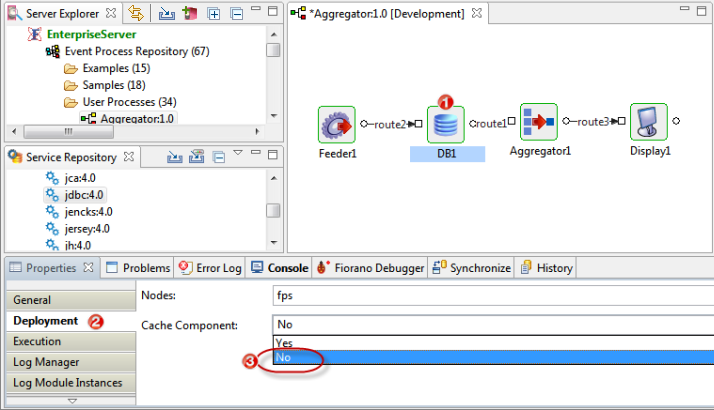Minimize the Aggregator editor area
The height and width of the screenshot is (410, 714).
point(684,8)
